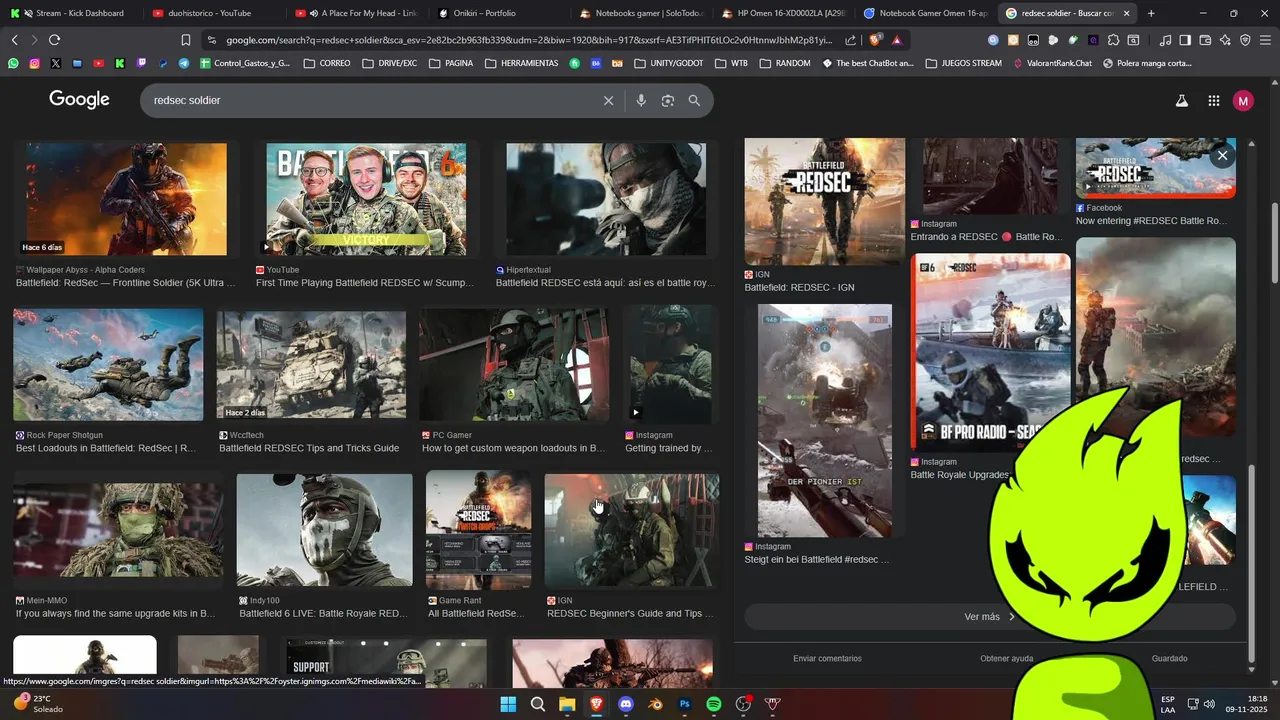Screen dimensions: 1280x720
Task: Open Discord from the taskbar
Action: pos(626,704)
